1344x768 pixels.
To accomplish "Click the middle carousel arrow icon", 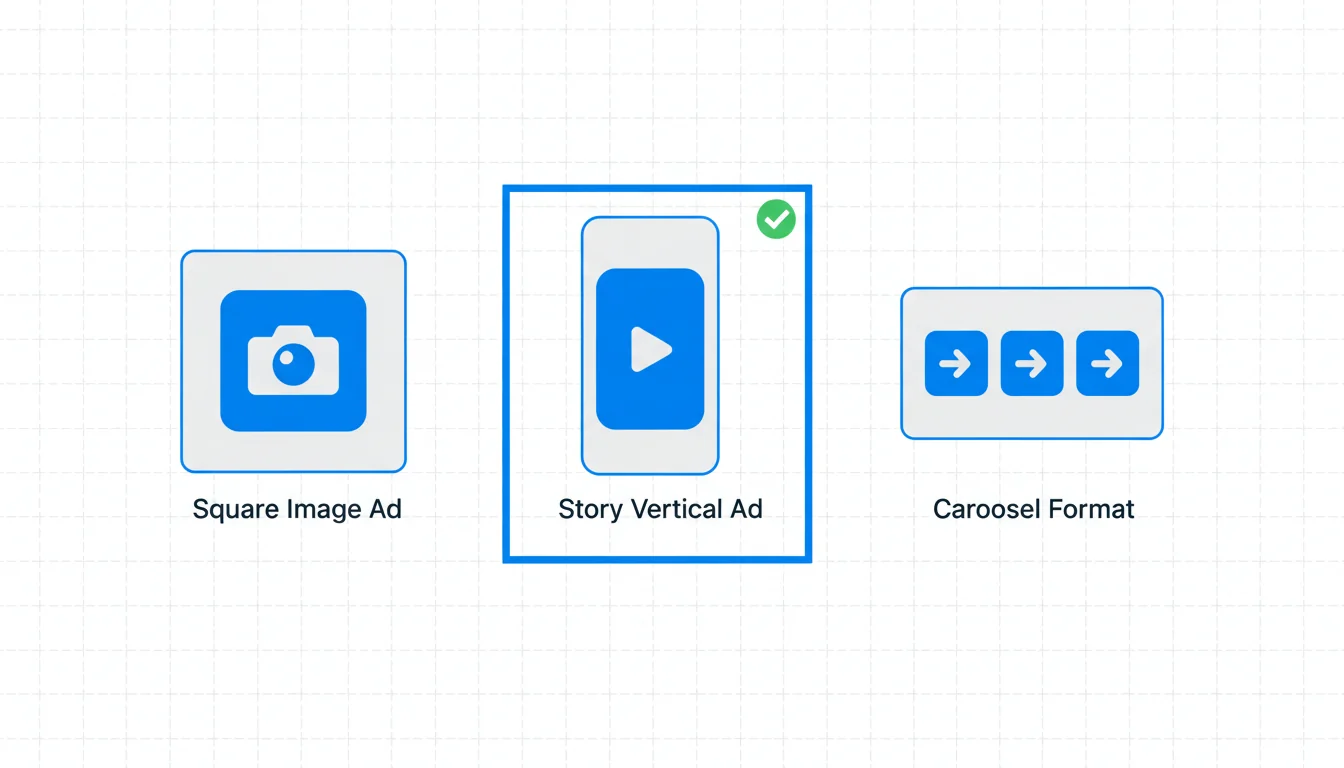I will coord(1031,363).
